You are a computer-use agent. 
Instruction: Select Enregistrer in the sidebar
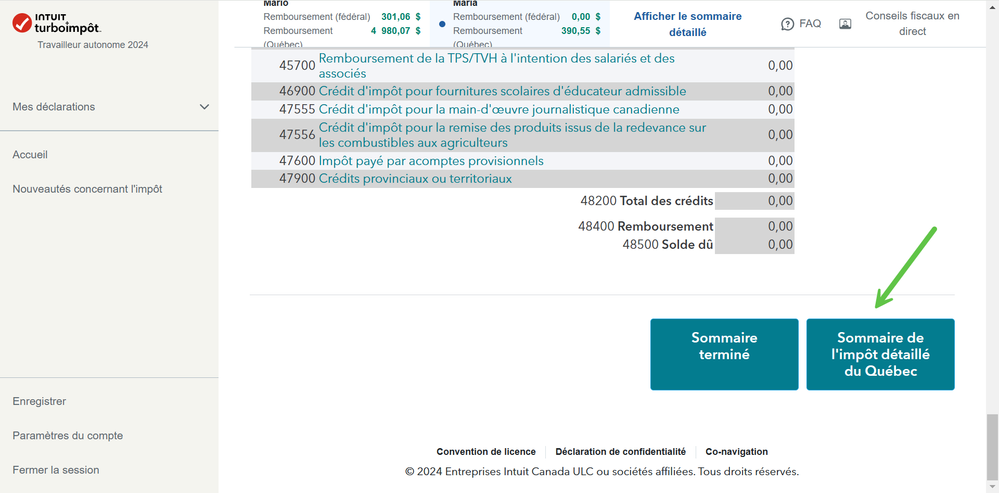pyautogui.click(x=39, y=401)
